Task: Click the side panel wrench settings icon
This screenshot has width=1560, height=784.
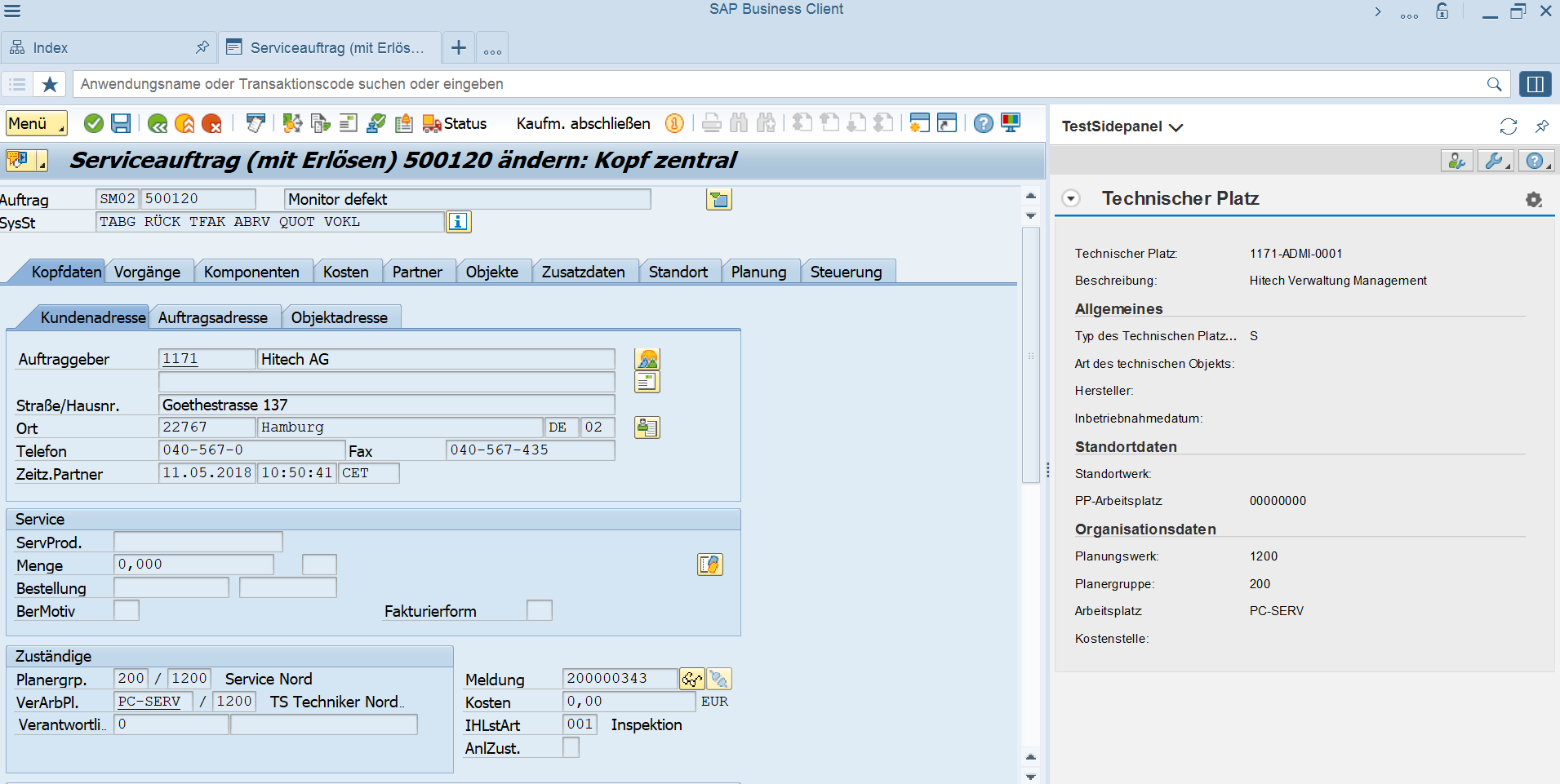Action: point(1496,161)
